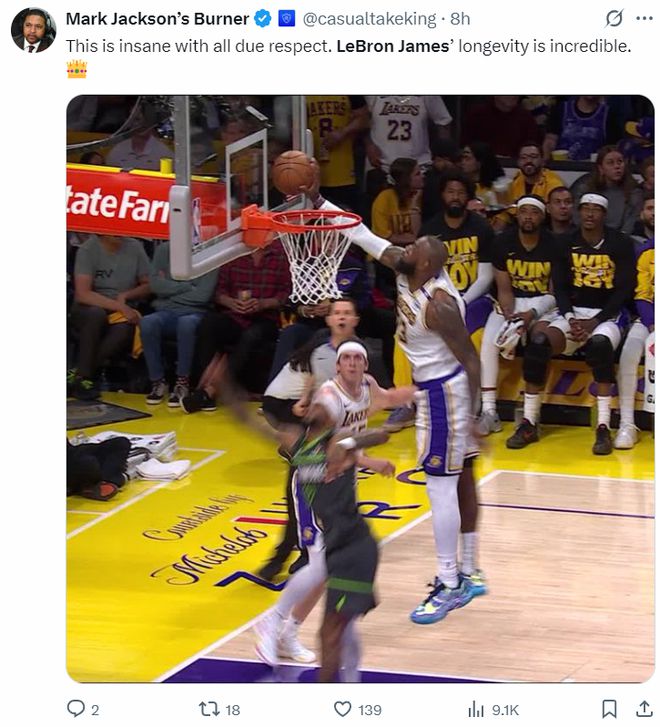
Task: Open the reply comment icon
Action: tap(76, 709)
